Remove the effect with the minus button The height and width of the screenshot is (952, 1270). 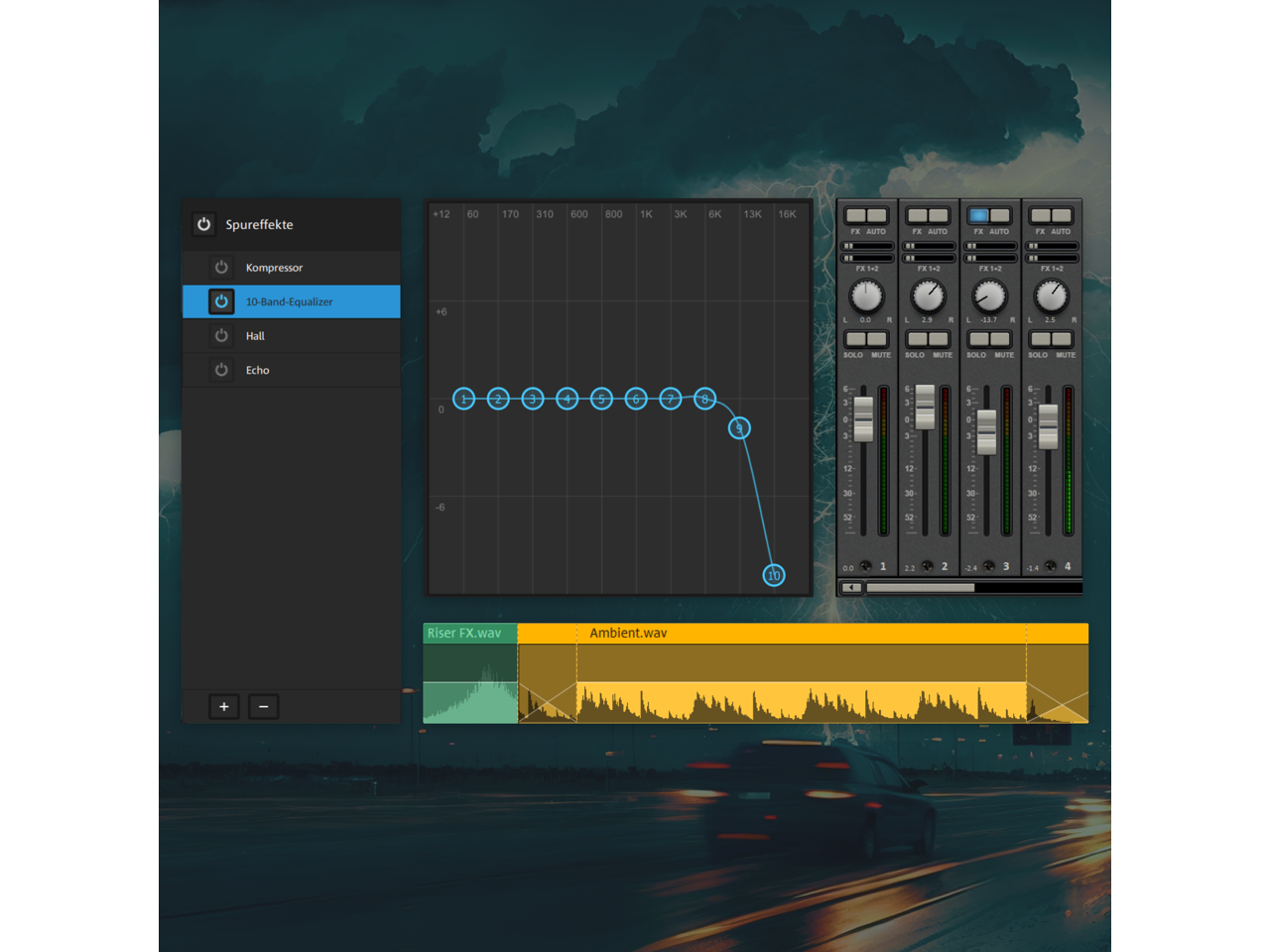coord(263,706)
